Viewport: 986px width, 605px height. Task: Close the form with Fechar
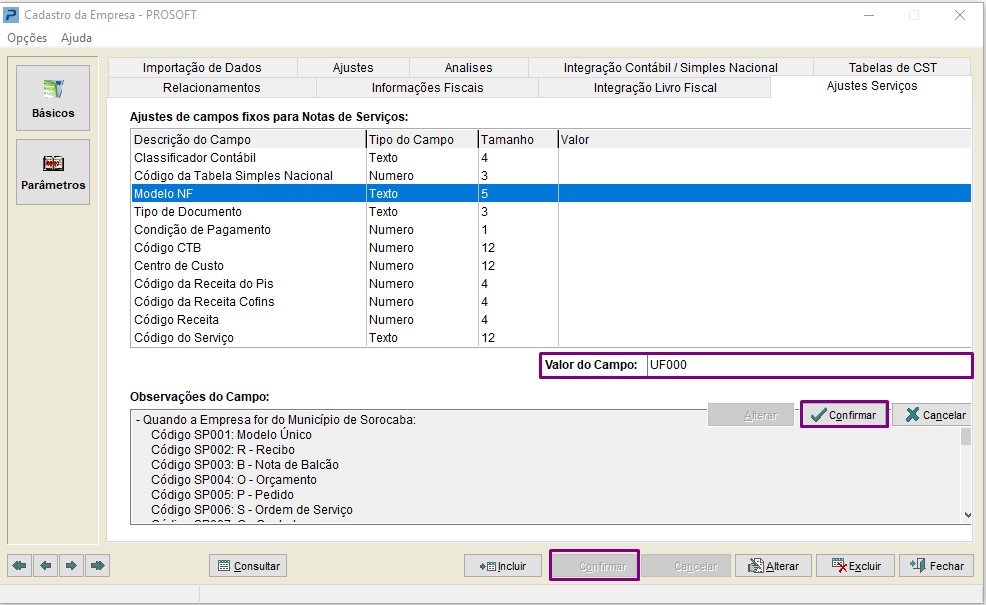[x=937, y=566]
